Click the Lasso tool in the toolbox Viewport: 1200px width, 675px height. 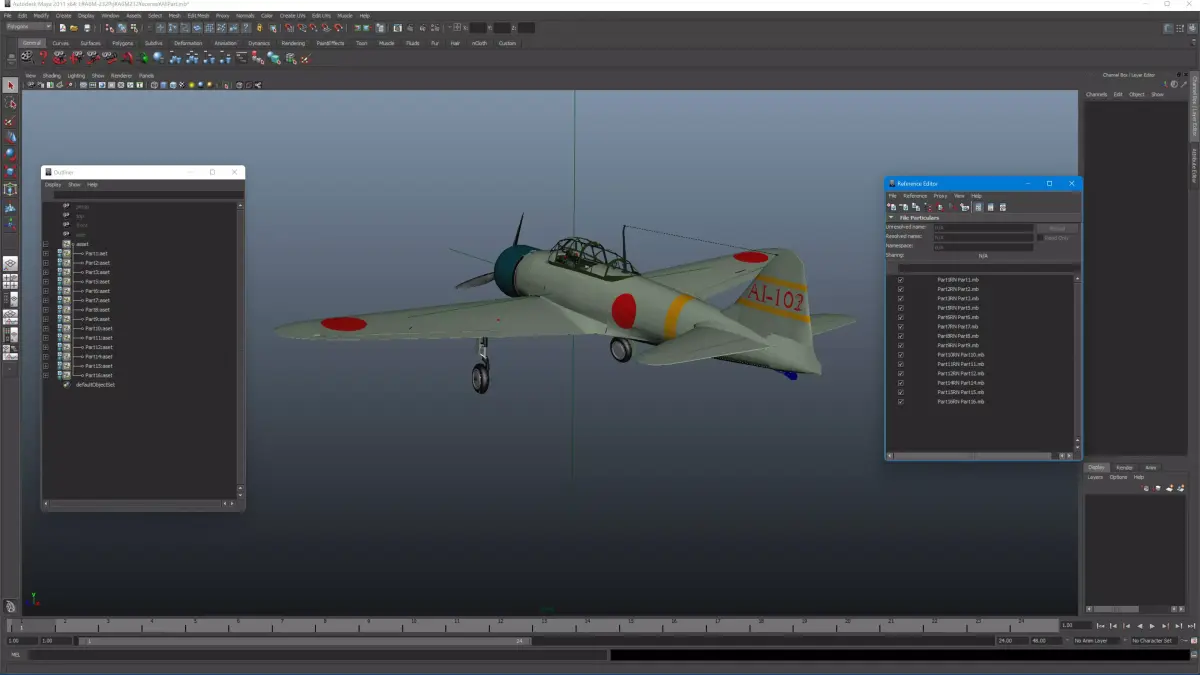(x=11, y=103)
